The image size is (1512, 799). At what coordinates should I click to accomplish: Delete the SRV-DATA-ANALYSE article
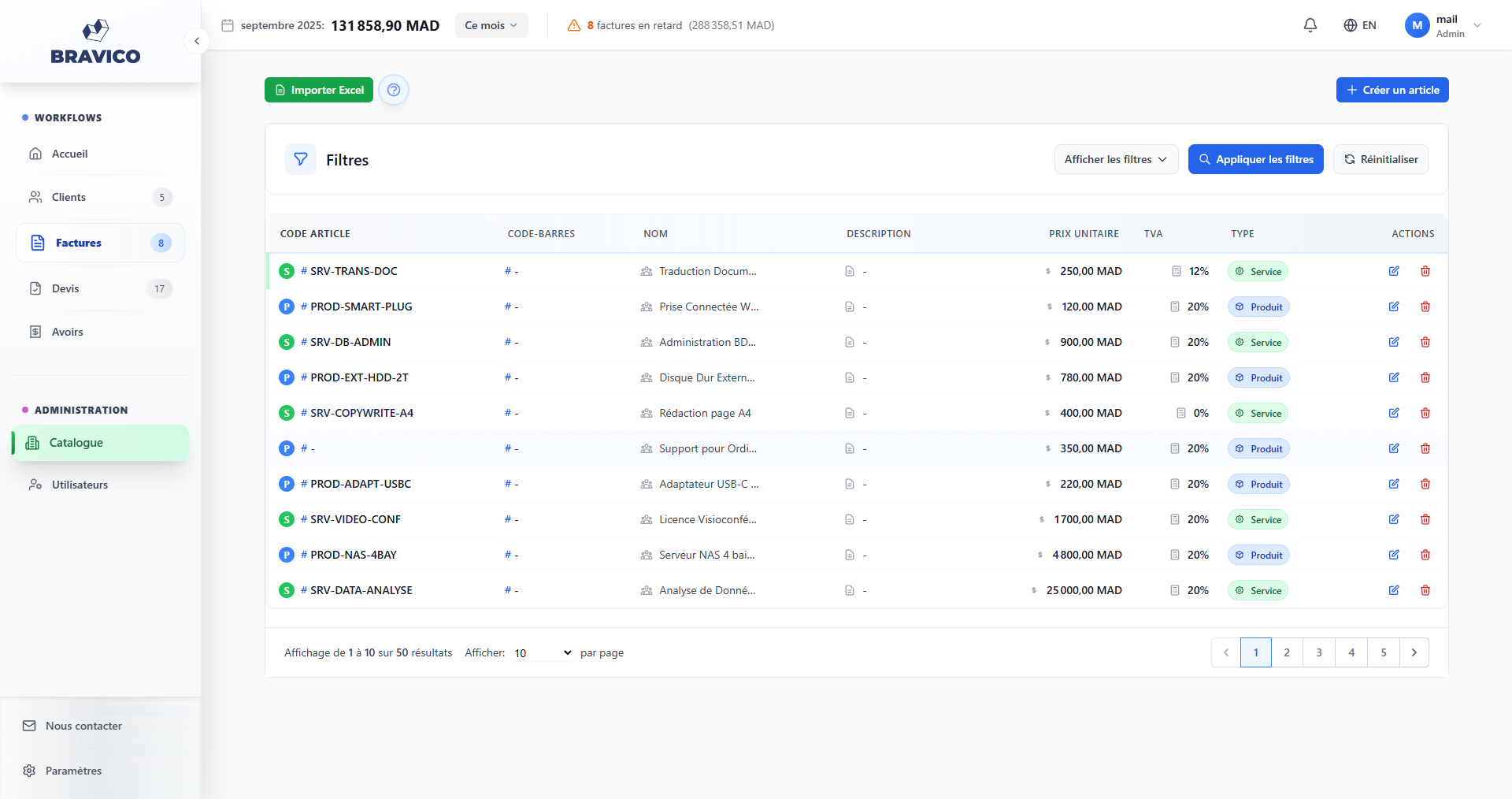(x=1425, y=590)
